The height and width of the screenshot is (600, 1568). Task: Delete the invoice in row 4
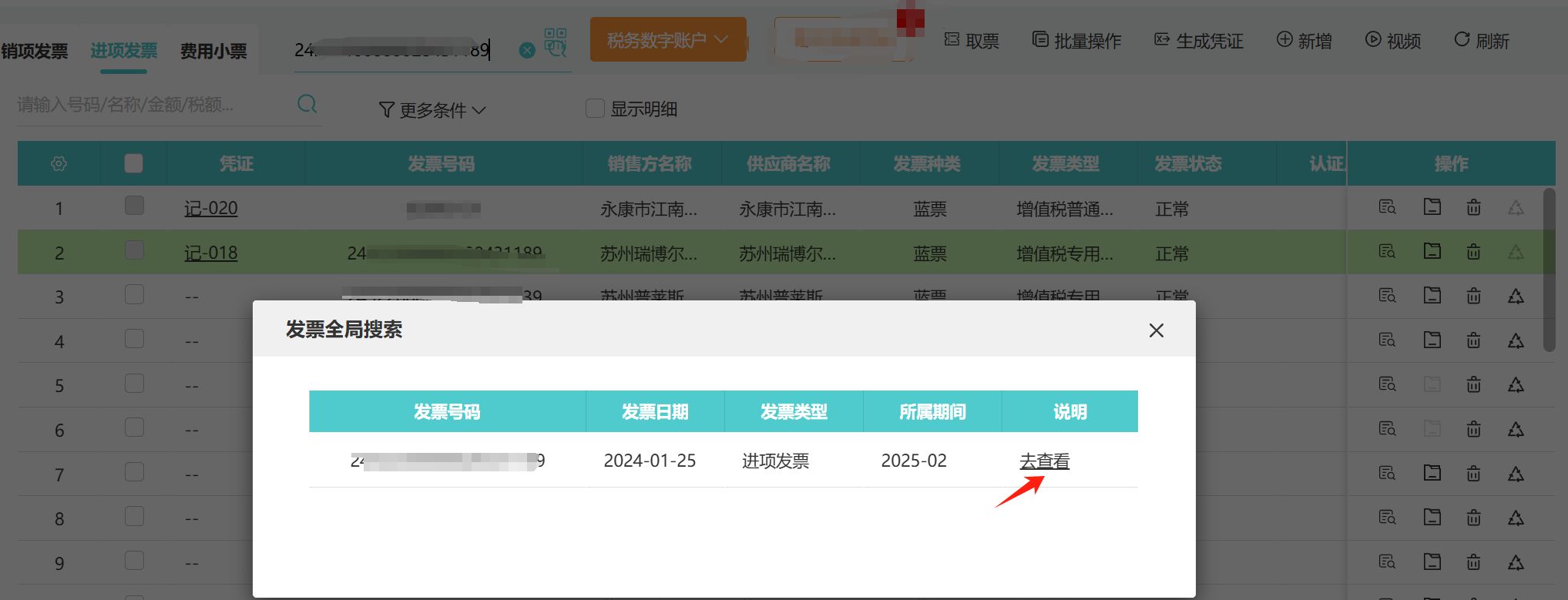pyautogui.click(x=1473, y=340)
